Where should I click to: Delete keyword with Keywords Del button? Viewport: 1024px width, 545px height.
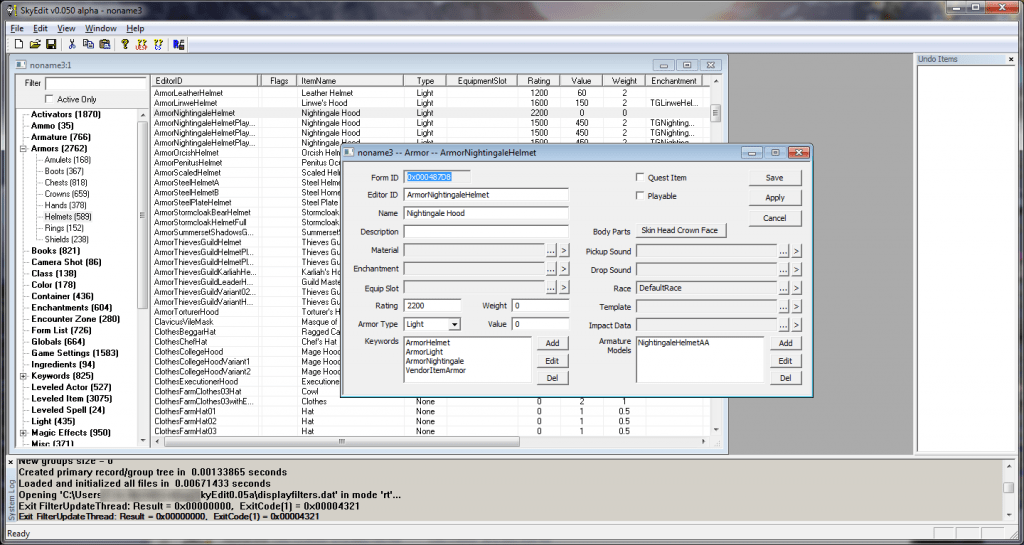pyautogui.click(x=552, y=378)
